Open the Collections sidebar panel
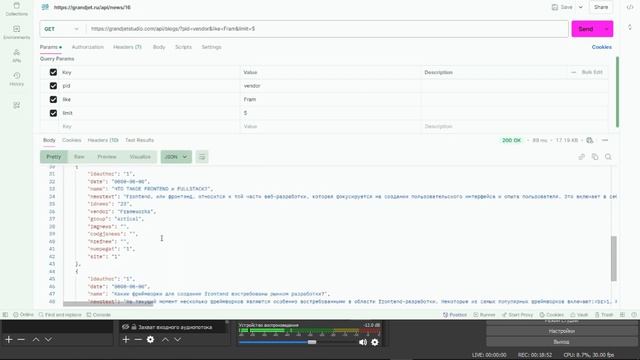640x360 pixels. (x=16, y=9)
